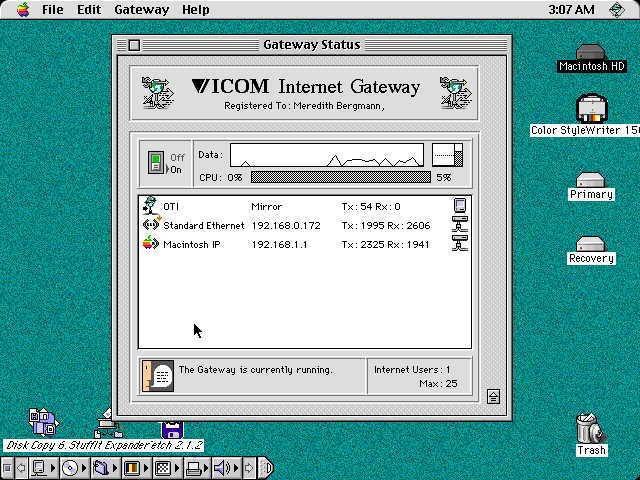Click the Data traffic graph
The image size is (640, 480).
point(327,155)
